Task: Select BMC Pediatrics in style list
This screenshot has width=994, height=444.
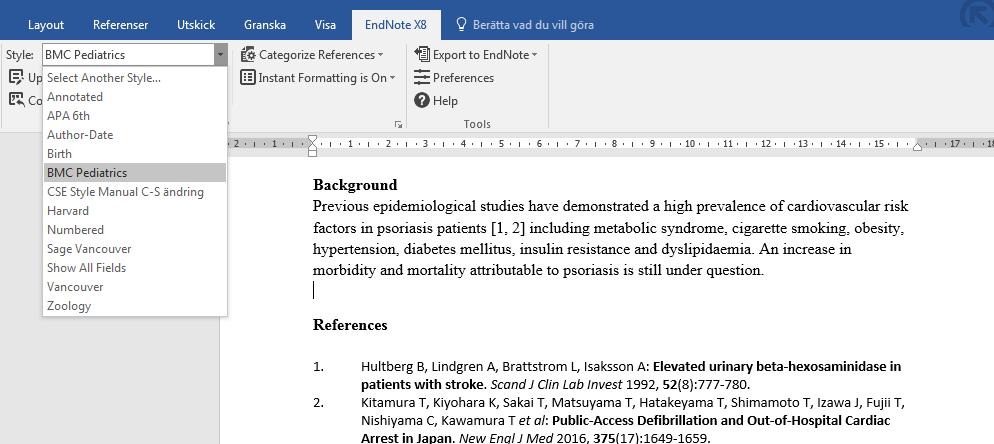Action: (135, 173)
